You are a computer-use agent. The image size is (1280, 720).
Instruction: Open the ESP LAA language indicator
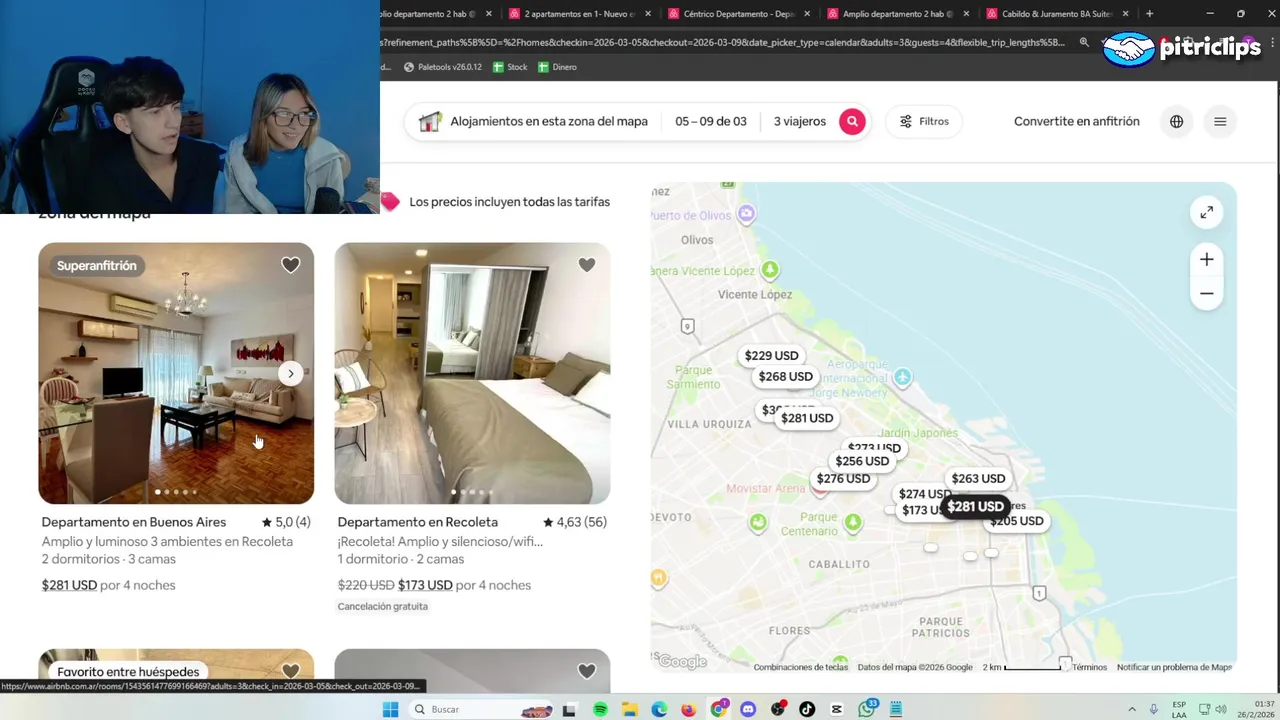click(x=1179, y=709)
